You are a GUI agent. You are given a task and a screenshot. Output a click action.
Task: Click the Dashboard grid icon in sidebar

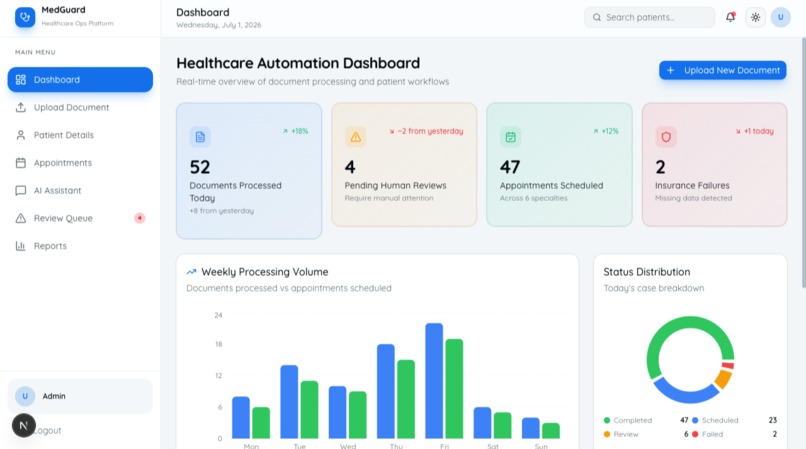tap(21, 80)
